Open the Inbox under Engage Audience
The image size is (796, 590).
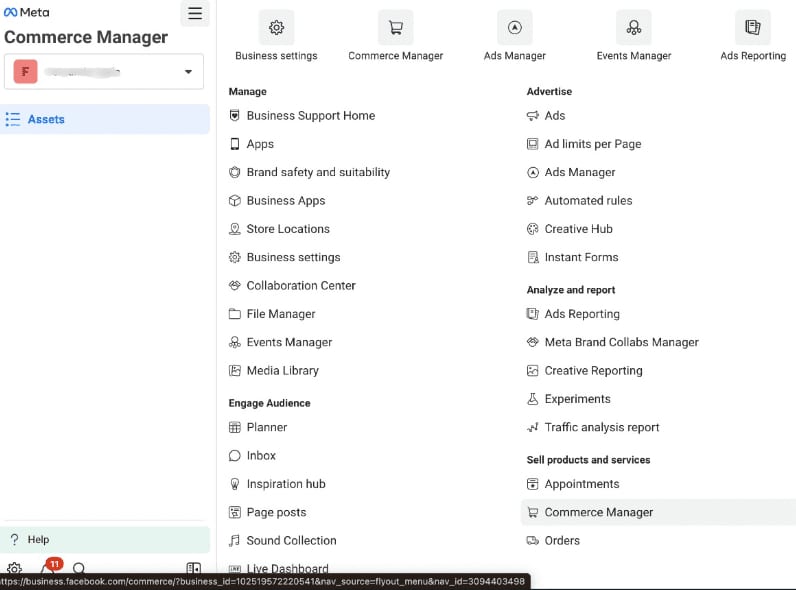tap(261, 456)
